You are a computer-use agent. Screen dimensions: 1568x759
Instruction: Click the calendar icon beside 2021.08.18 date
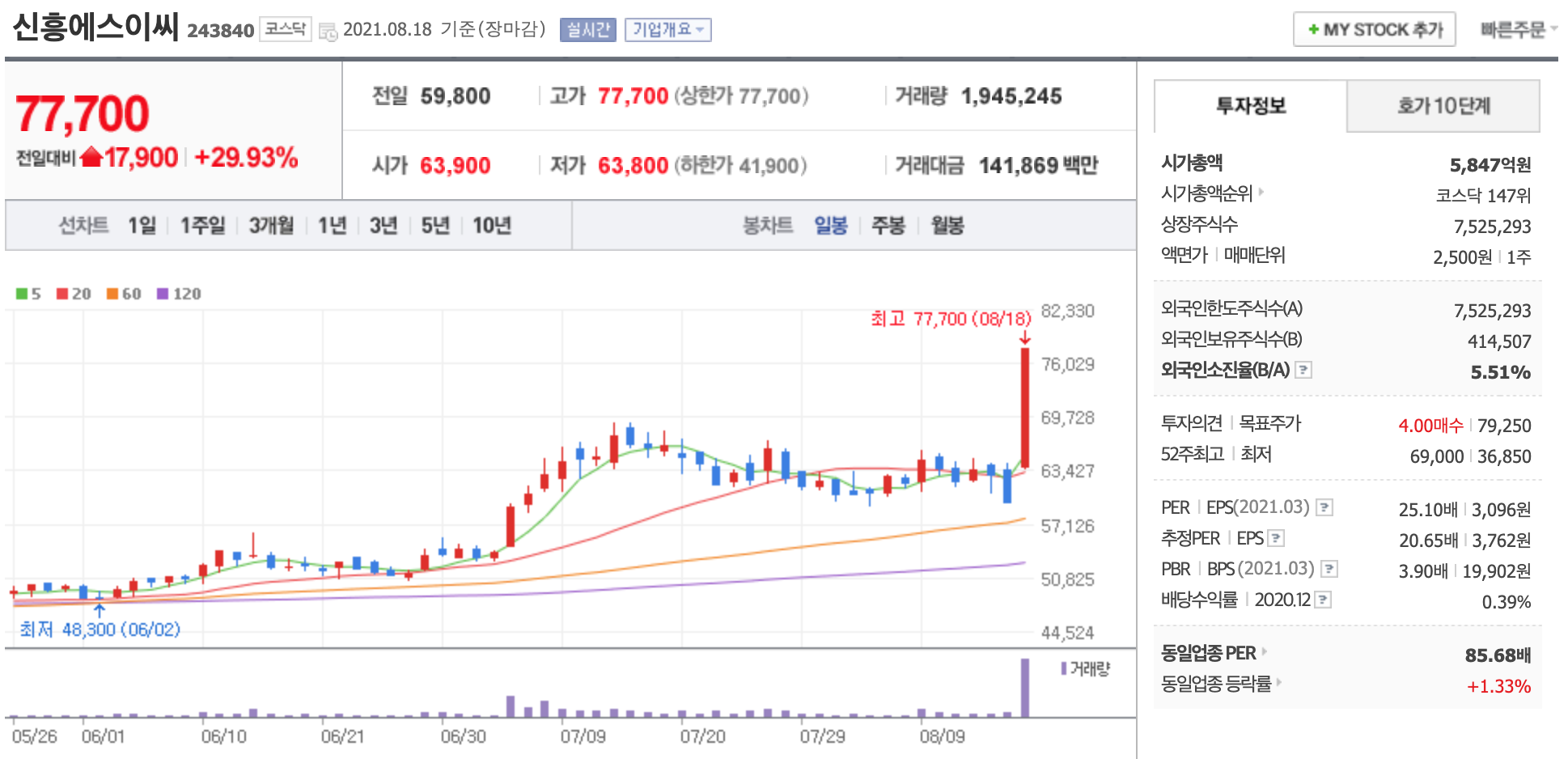click(x=328, y=32)
